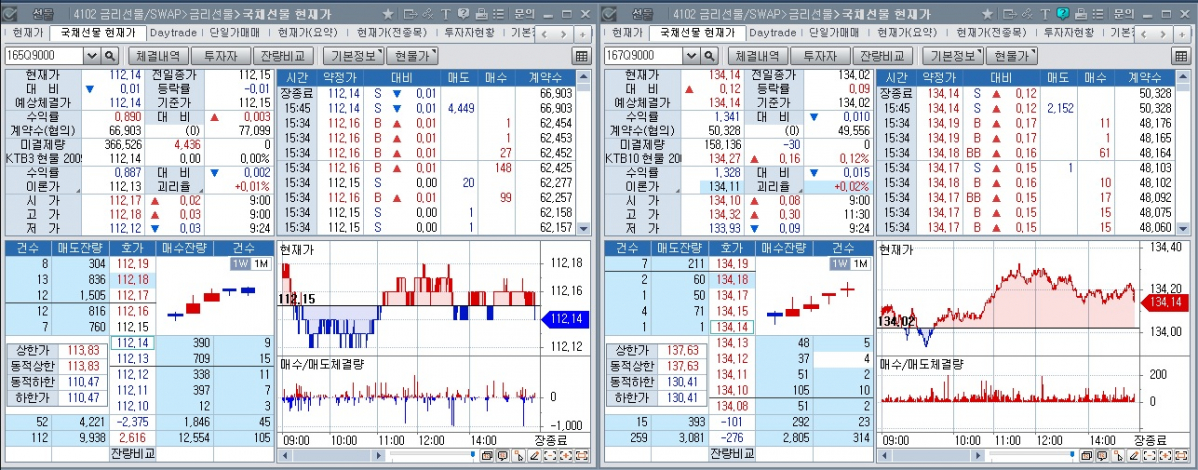
Task: Click the grid layout icon in left window
Action: click(581, 56)
